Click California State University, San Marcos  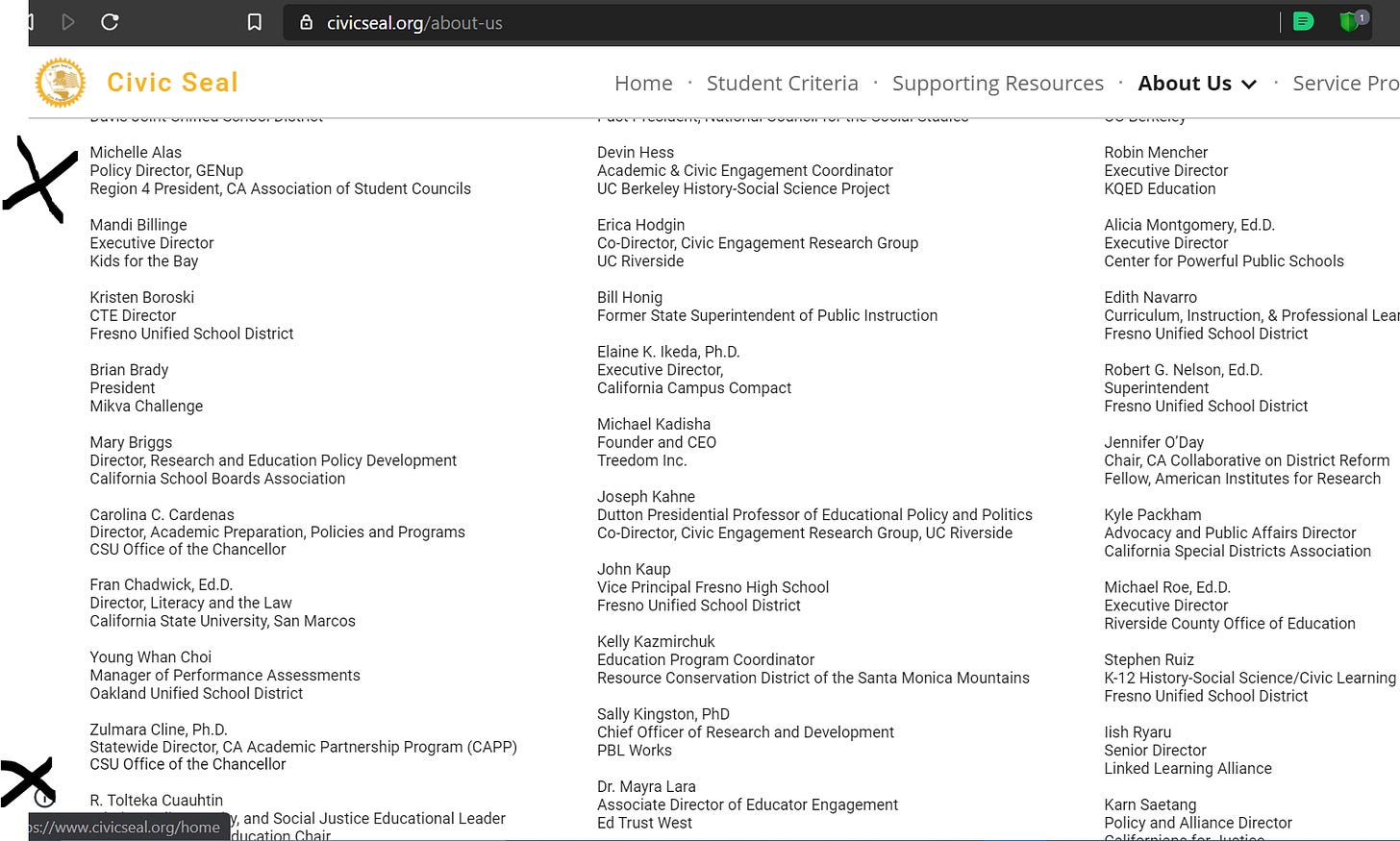[x=223, y=621]
